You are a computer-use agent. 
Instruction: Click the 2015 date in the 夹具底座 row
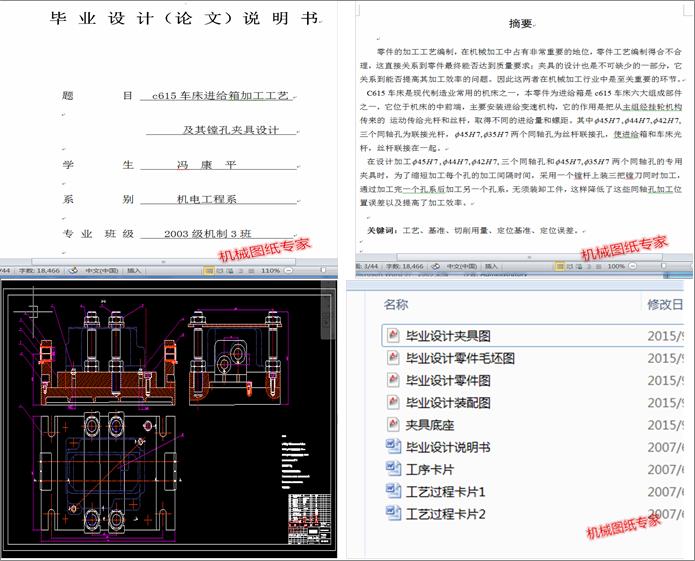point(664,425)
